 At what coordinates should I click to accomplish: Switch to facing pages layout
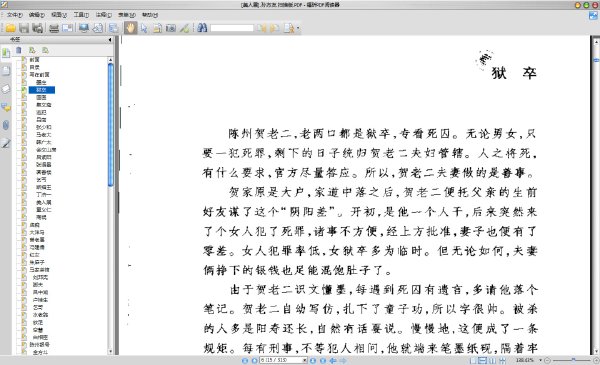(x=492, y=360)
